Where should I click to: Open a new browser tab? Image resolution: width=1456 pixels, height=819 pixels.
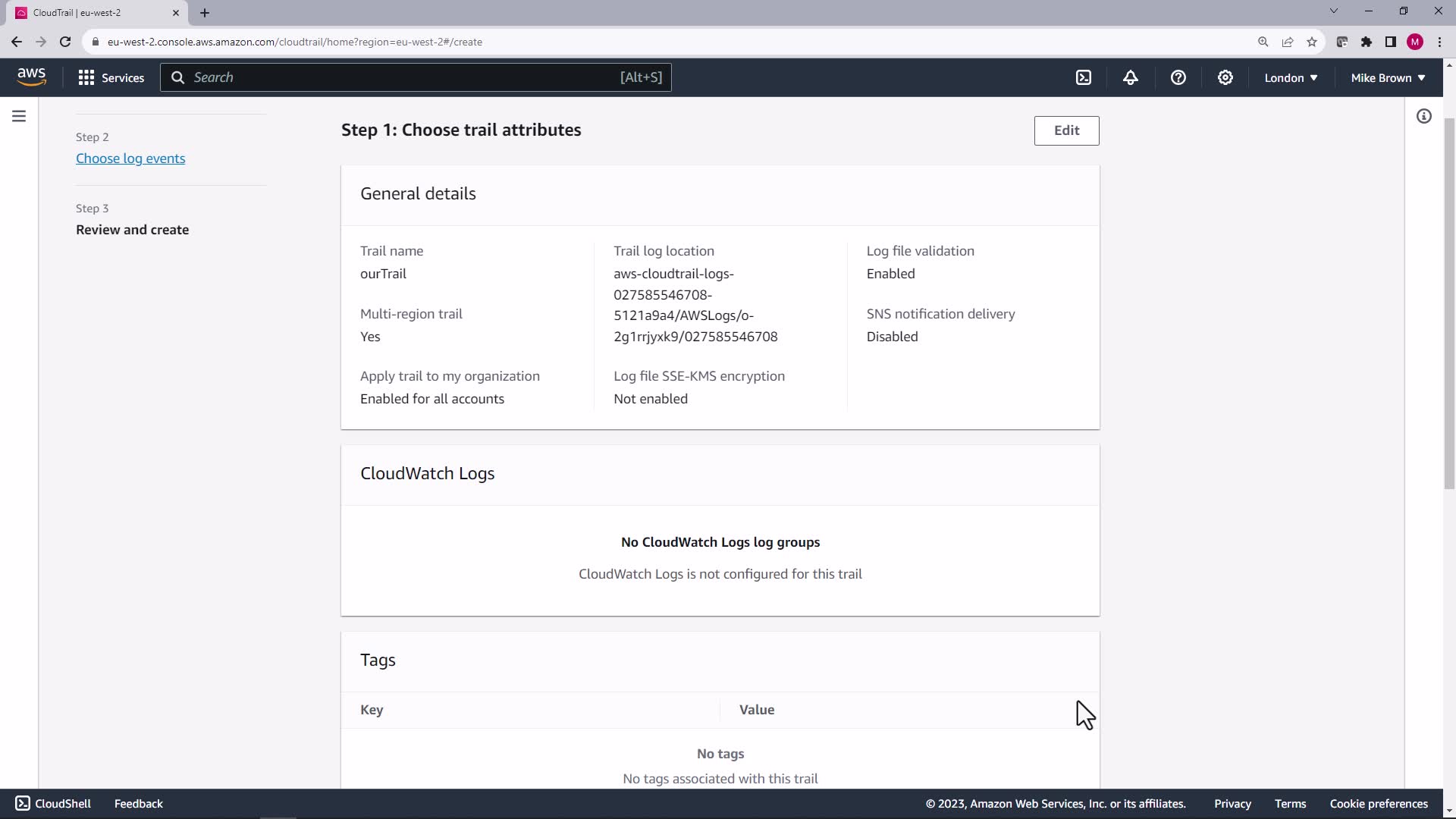coord(205,13)
